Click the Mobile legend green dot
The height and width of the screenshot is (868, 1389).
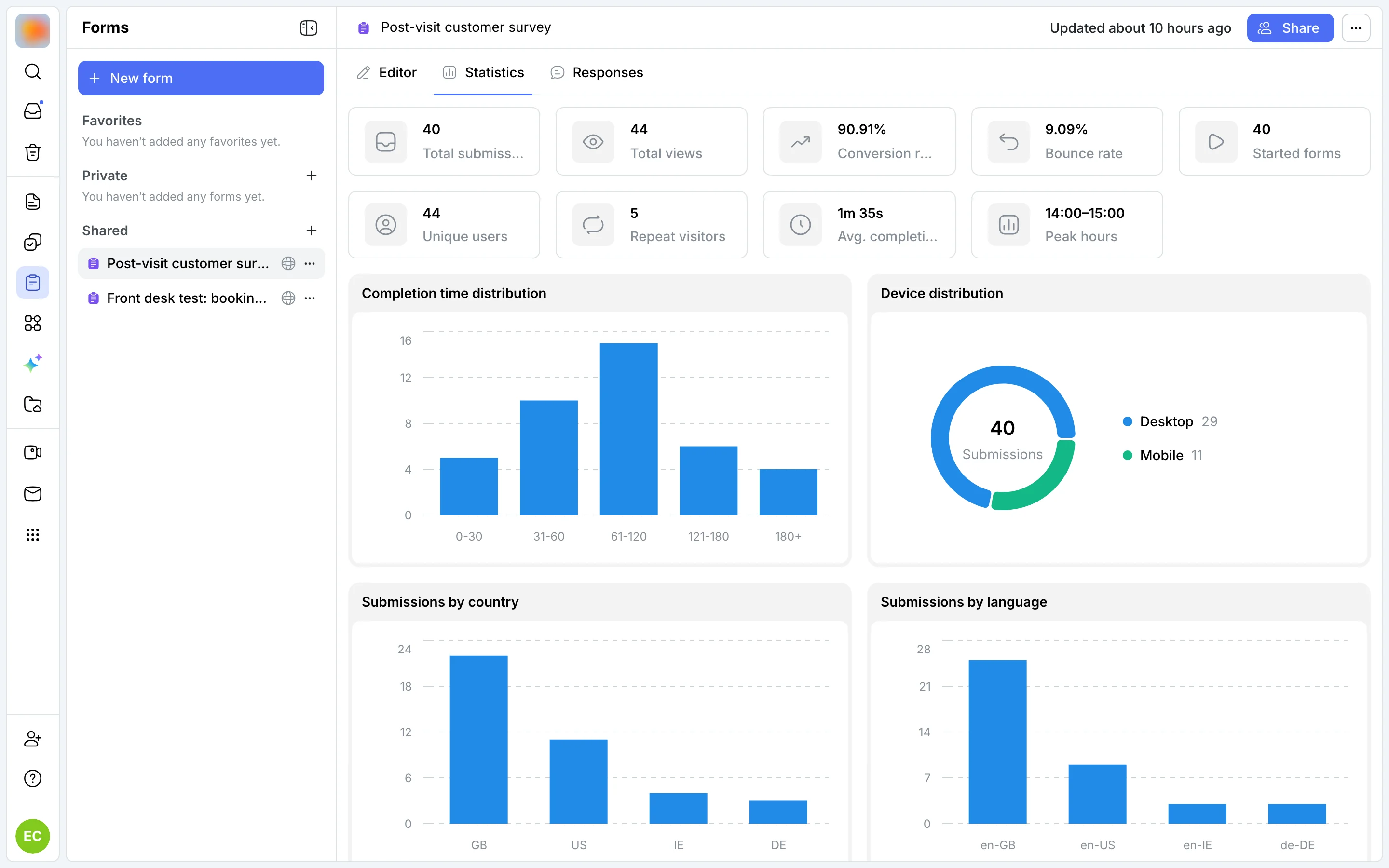pos(1127,455)
